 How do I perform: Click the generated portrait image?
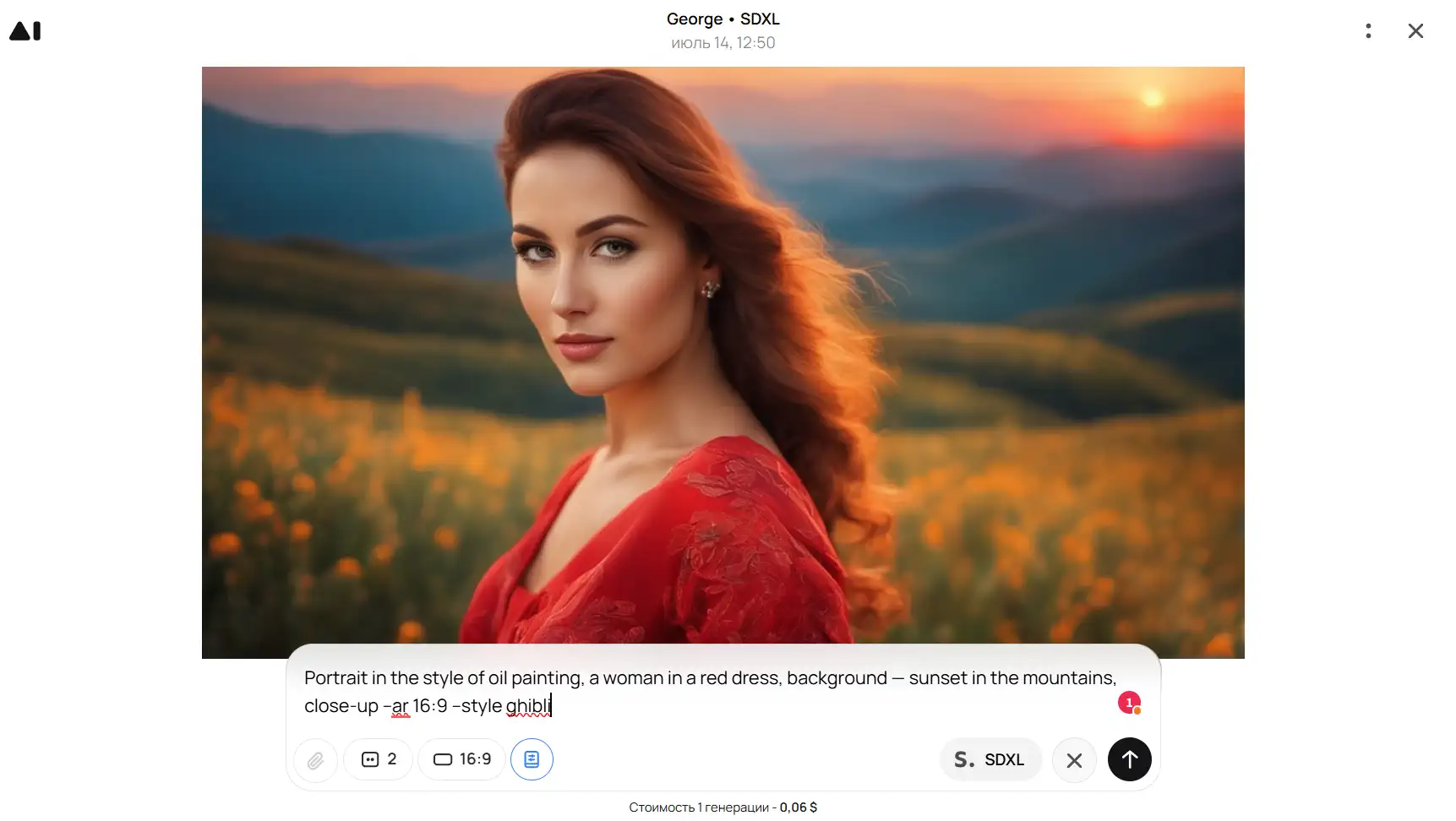tap(723, 362)
